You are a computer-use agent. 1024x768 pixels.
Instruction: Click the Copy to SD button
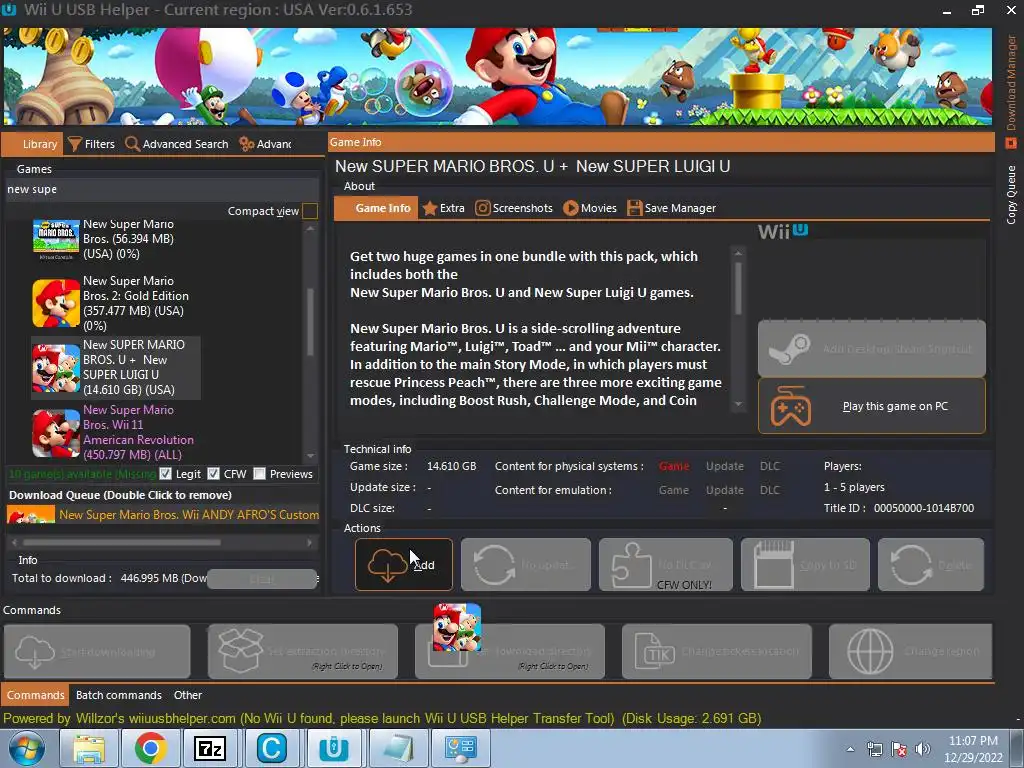click(x=805, y=564)
